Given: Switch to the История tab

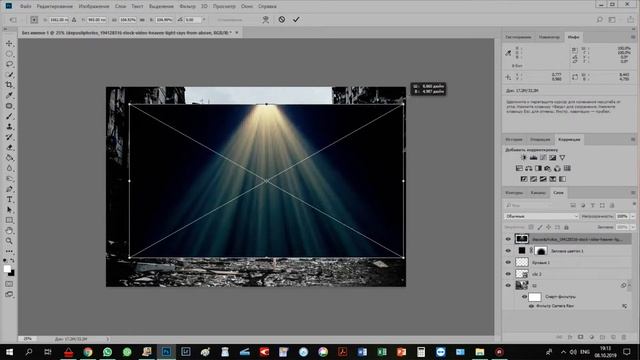Looking at the screenshot, I should [x=514, y=140].
